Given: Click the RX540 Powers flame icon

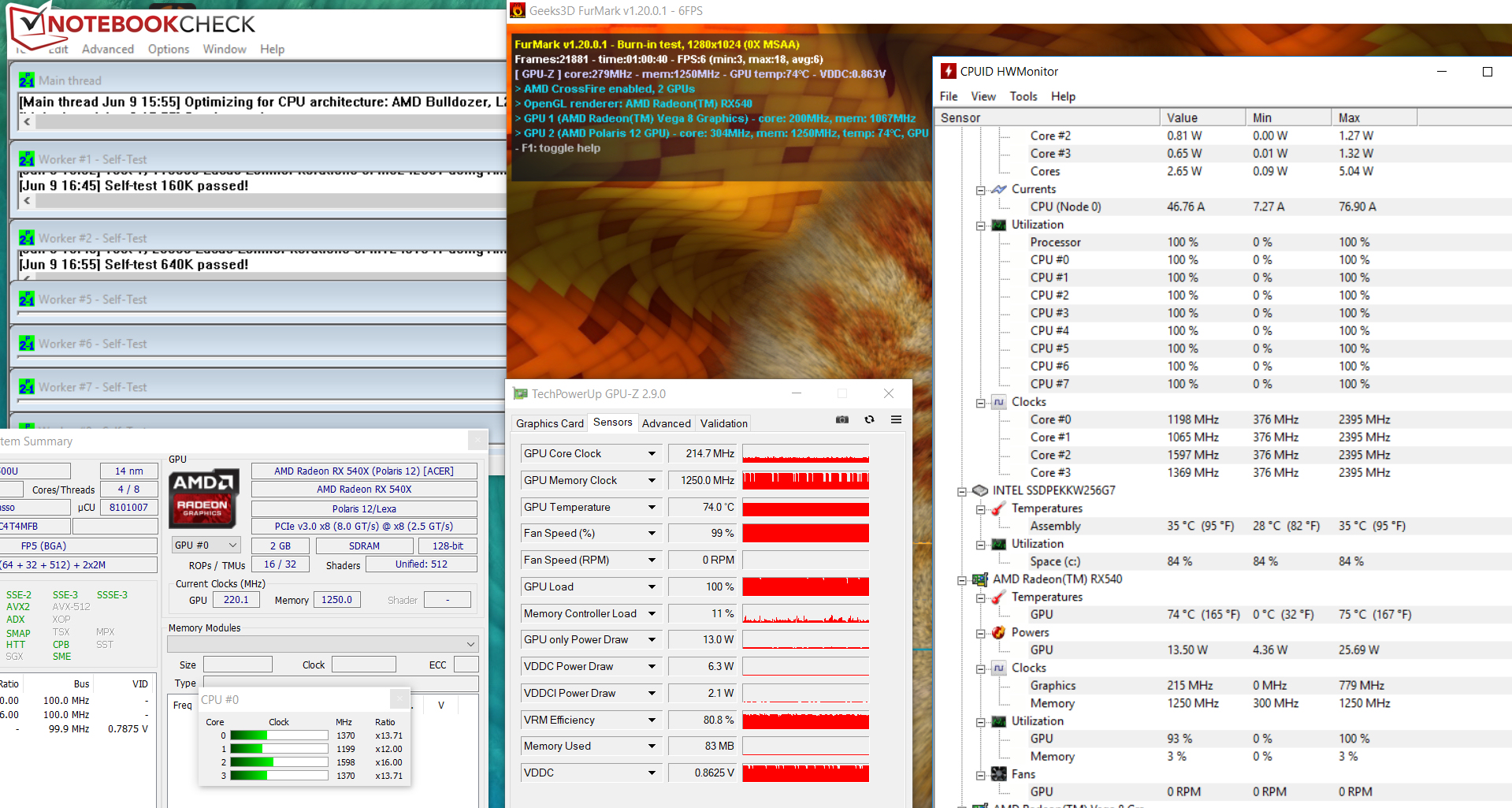Looking at the screenshot, I should pyautogui.click(x=999, y=632).
